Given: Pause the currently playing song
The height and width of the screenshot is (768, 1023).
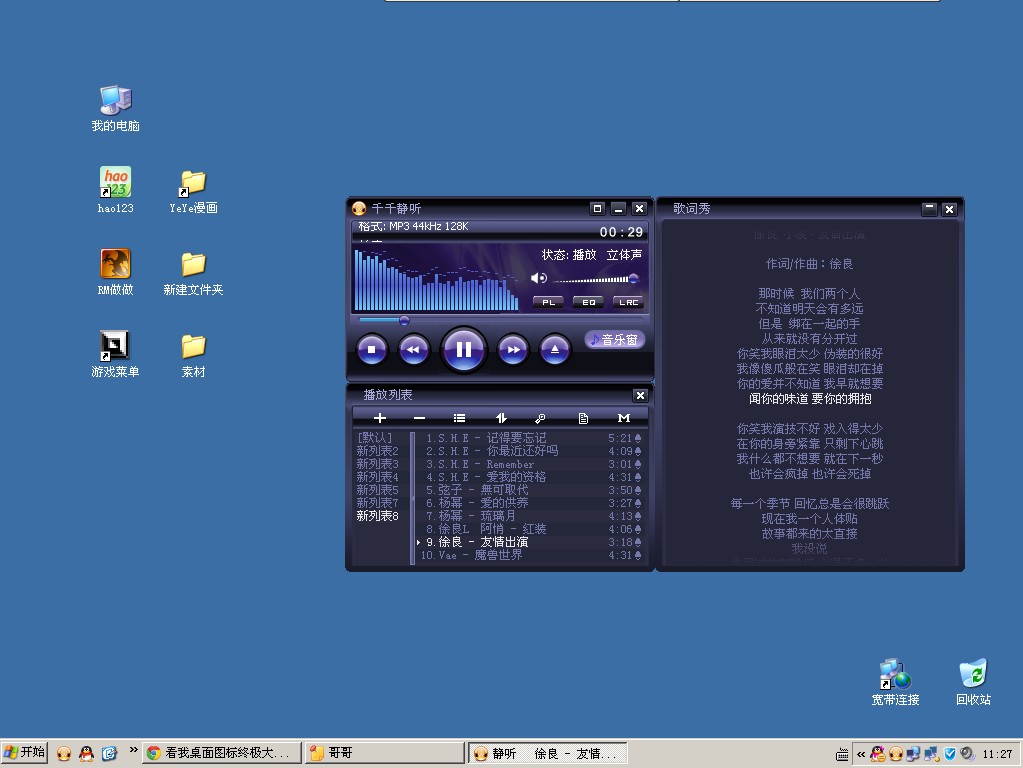Looking at the screenshot, I should (x=463, y=350).
